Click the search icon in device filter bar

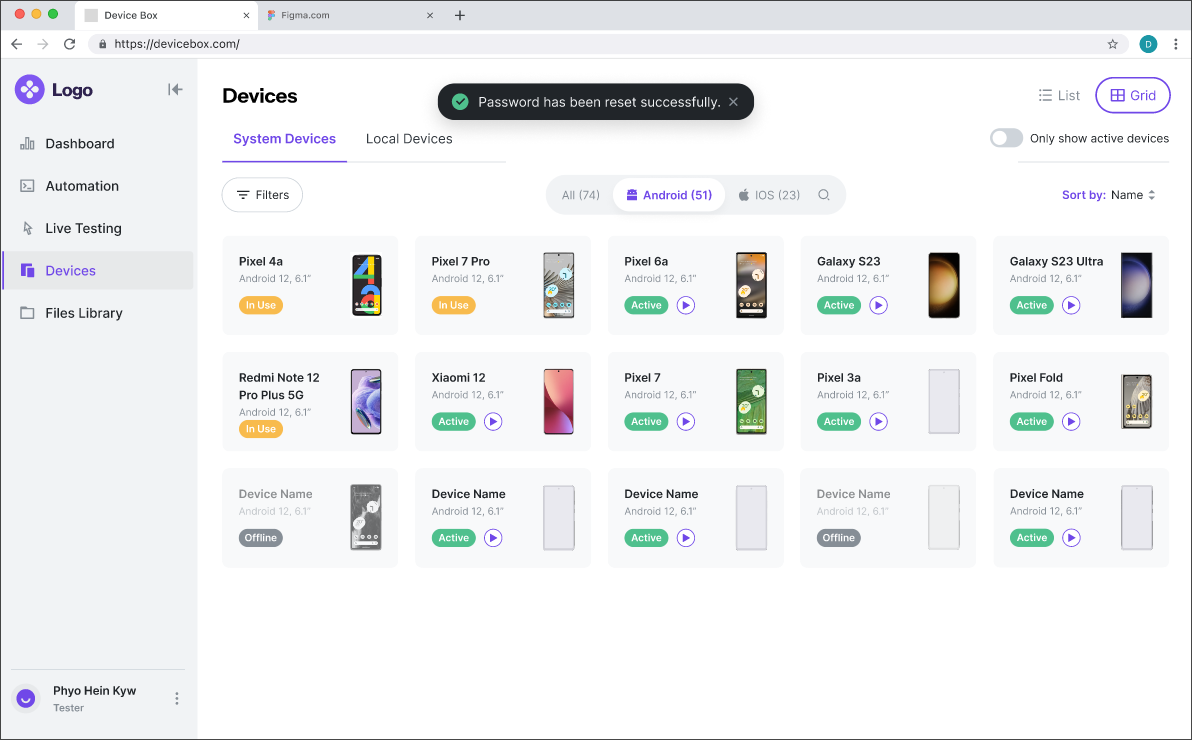point(824,195)
